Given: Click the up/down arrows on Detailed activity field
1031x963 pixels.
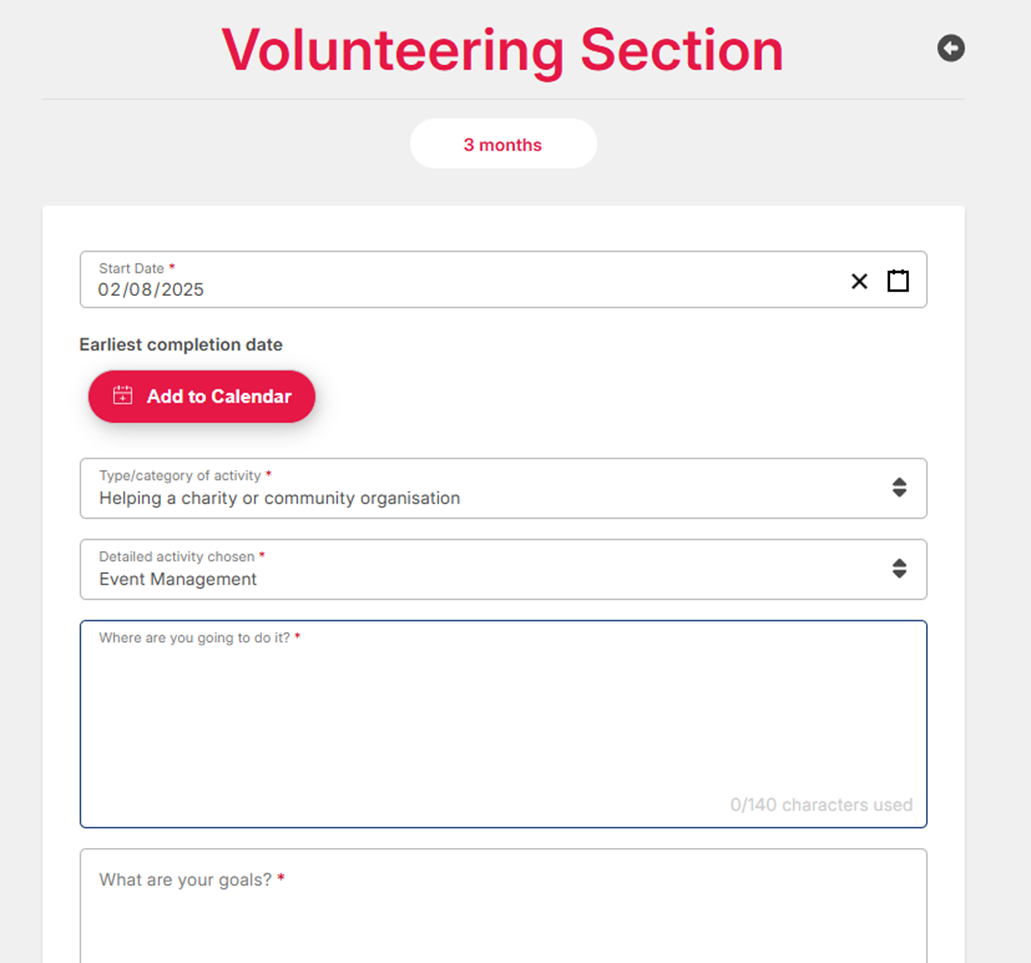Looking at the screenshot, I should pos(899,568).
